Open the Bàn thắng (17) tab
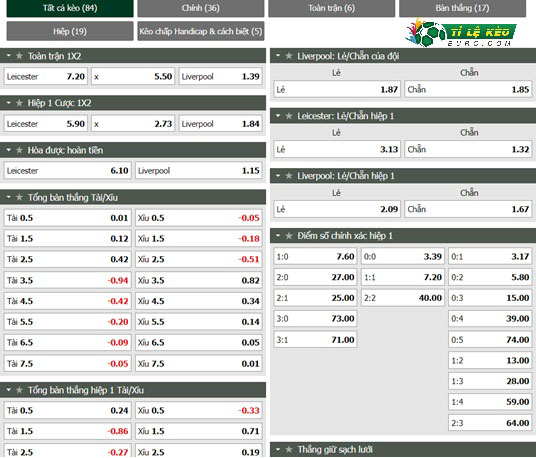536x458 pixels. click(x=462, y=8)
